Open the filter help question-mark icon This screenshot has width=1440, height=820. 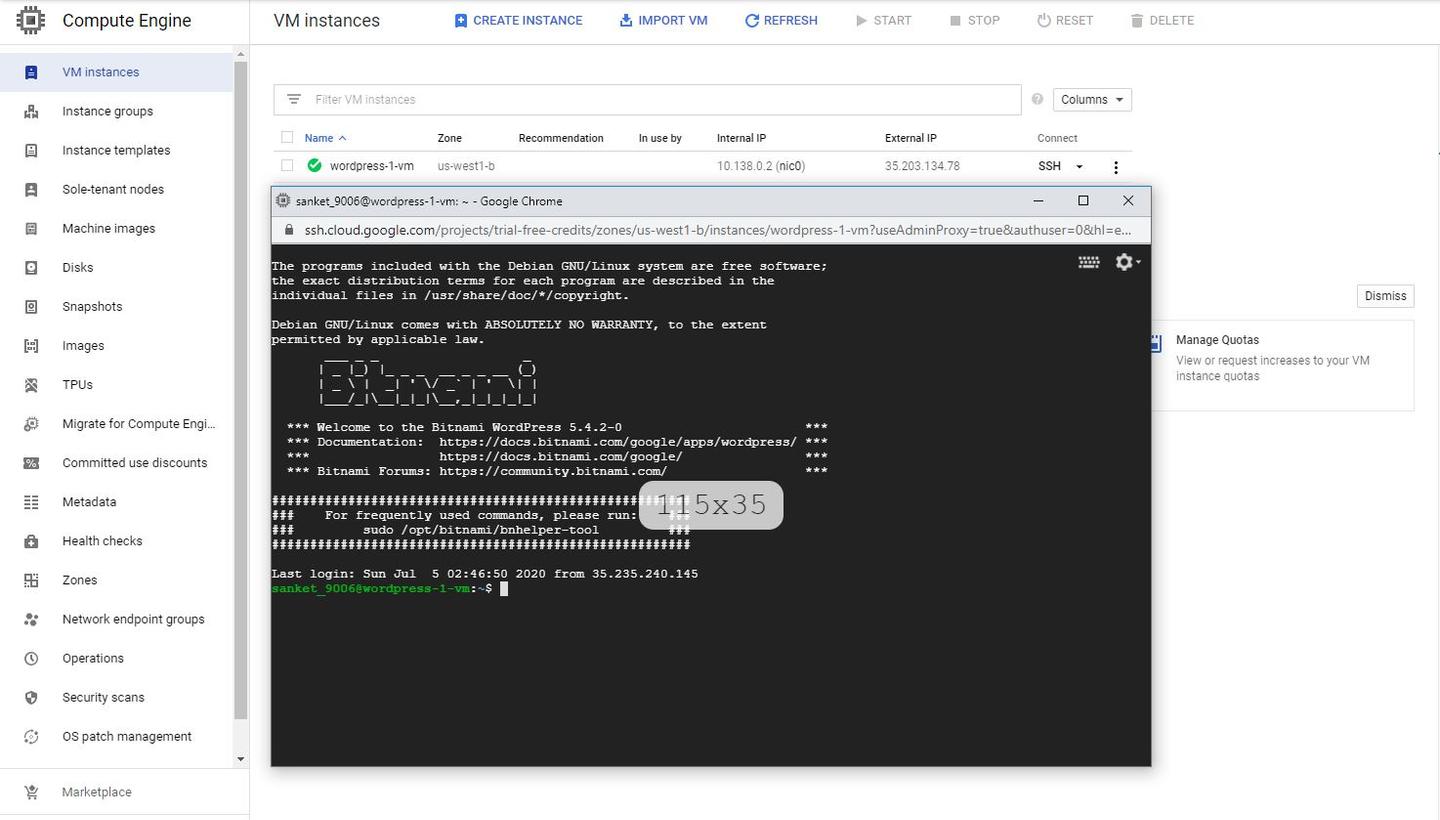coord(1037,99)
